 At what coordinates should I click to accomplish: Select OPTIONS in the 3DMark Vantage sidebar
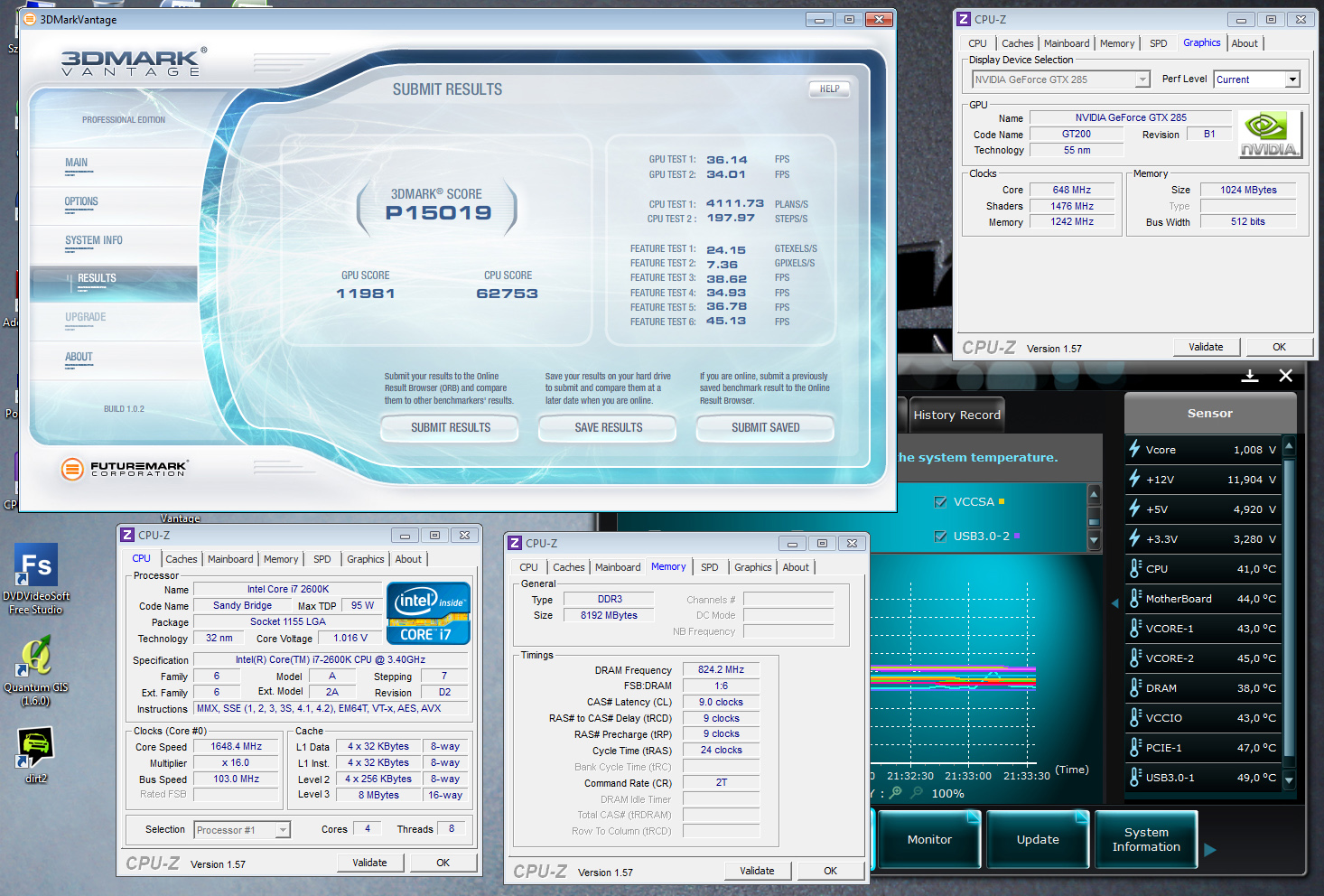click(81, 202)
